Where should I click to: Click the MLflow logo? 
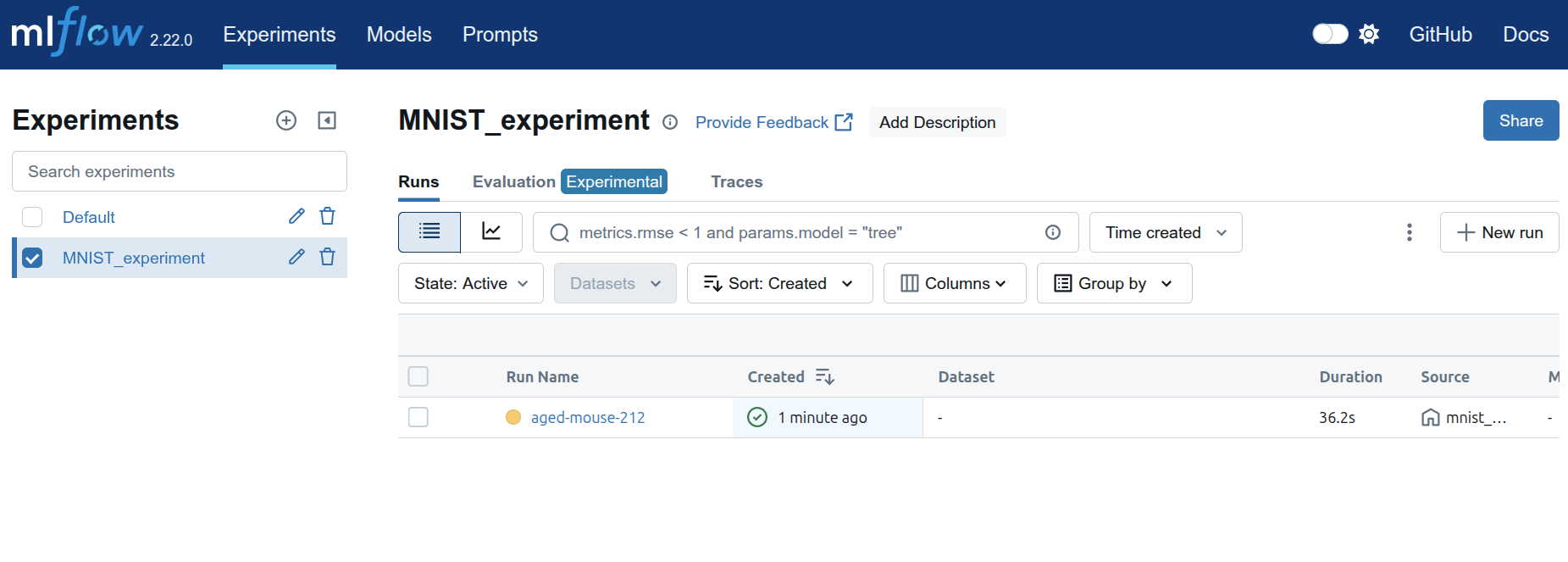76,32
